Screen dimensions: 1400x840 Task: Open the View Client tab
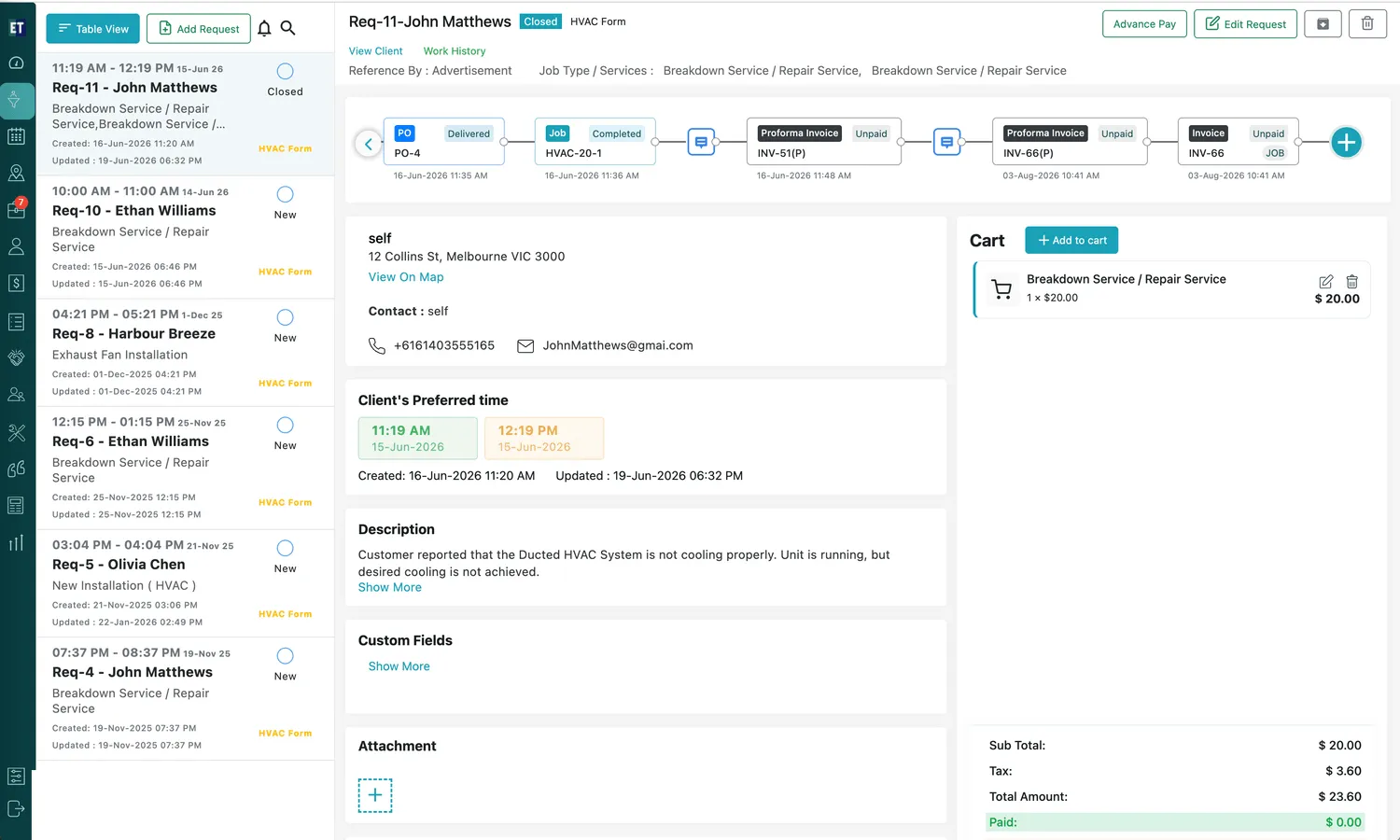click(376, 51)
